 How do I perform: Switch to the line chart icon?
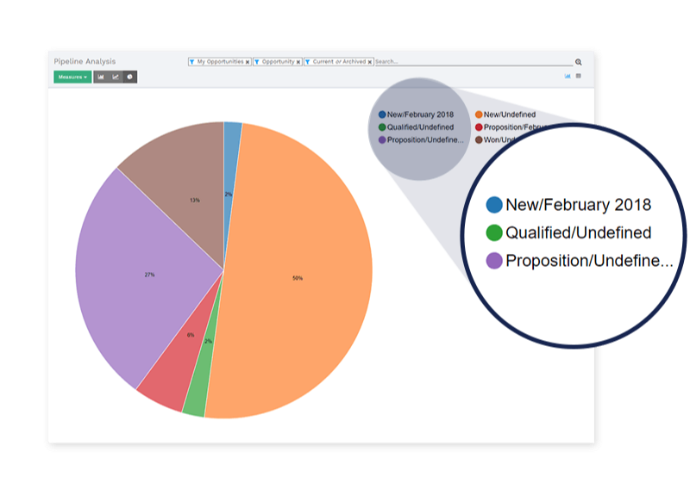[115, 77]
